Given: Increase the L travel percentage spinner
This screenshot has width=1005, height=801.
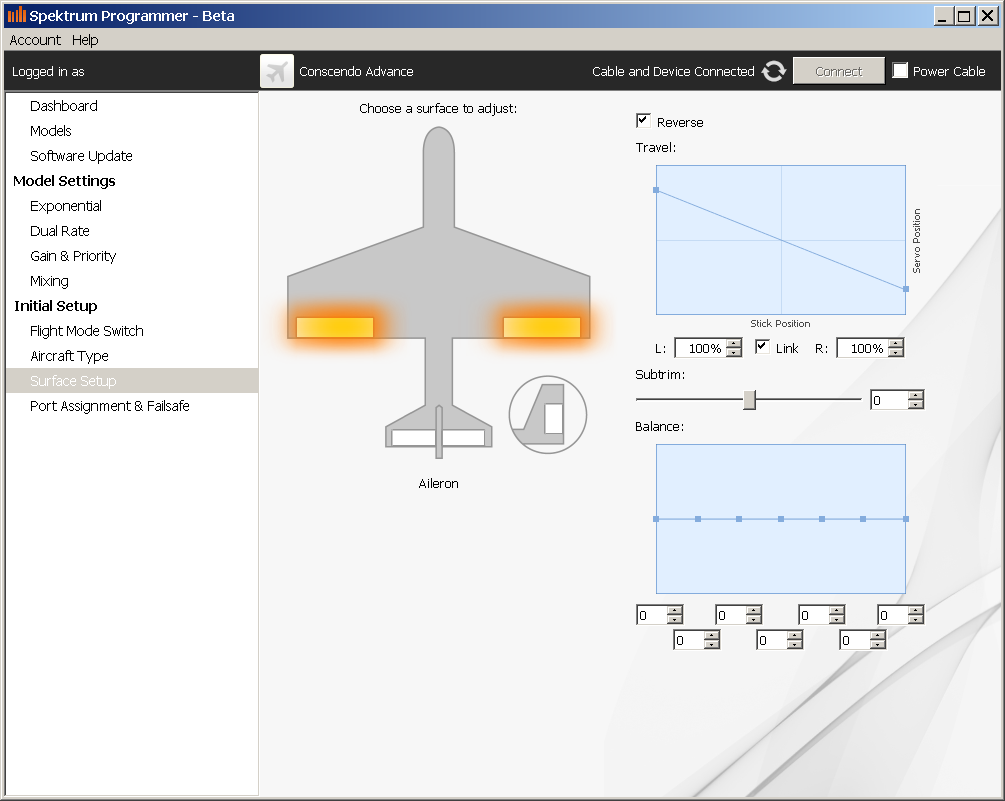Looking at the screenshot, I should tap(734, 343).
